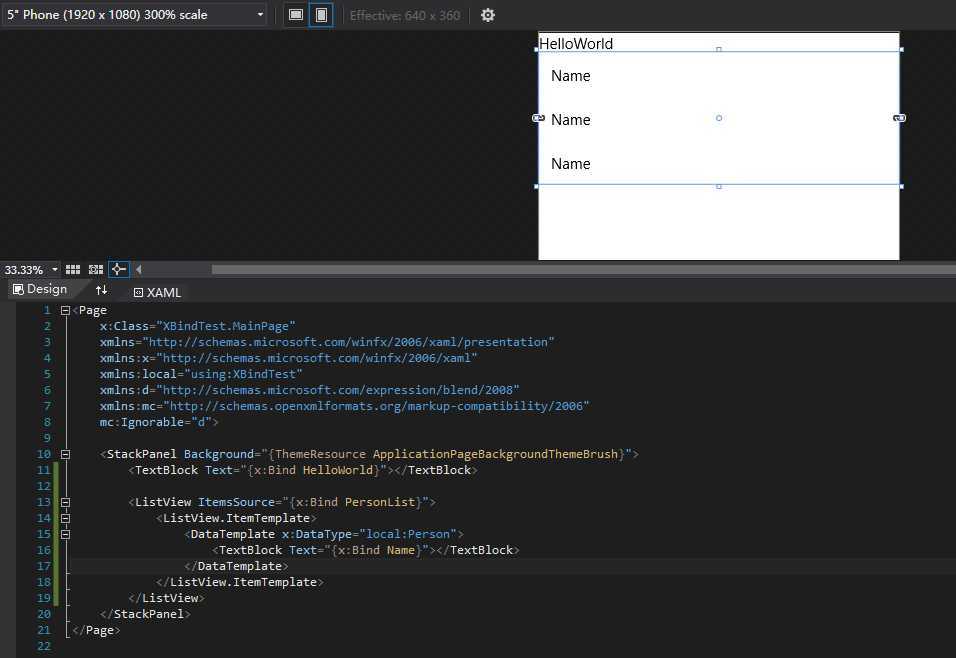Click x:DataType="local:Person" attribute
The width and height of the screenshot is (956, 658).
(369, 534)
